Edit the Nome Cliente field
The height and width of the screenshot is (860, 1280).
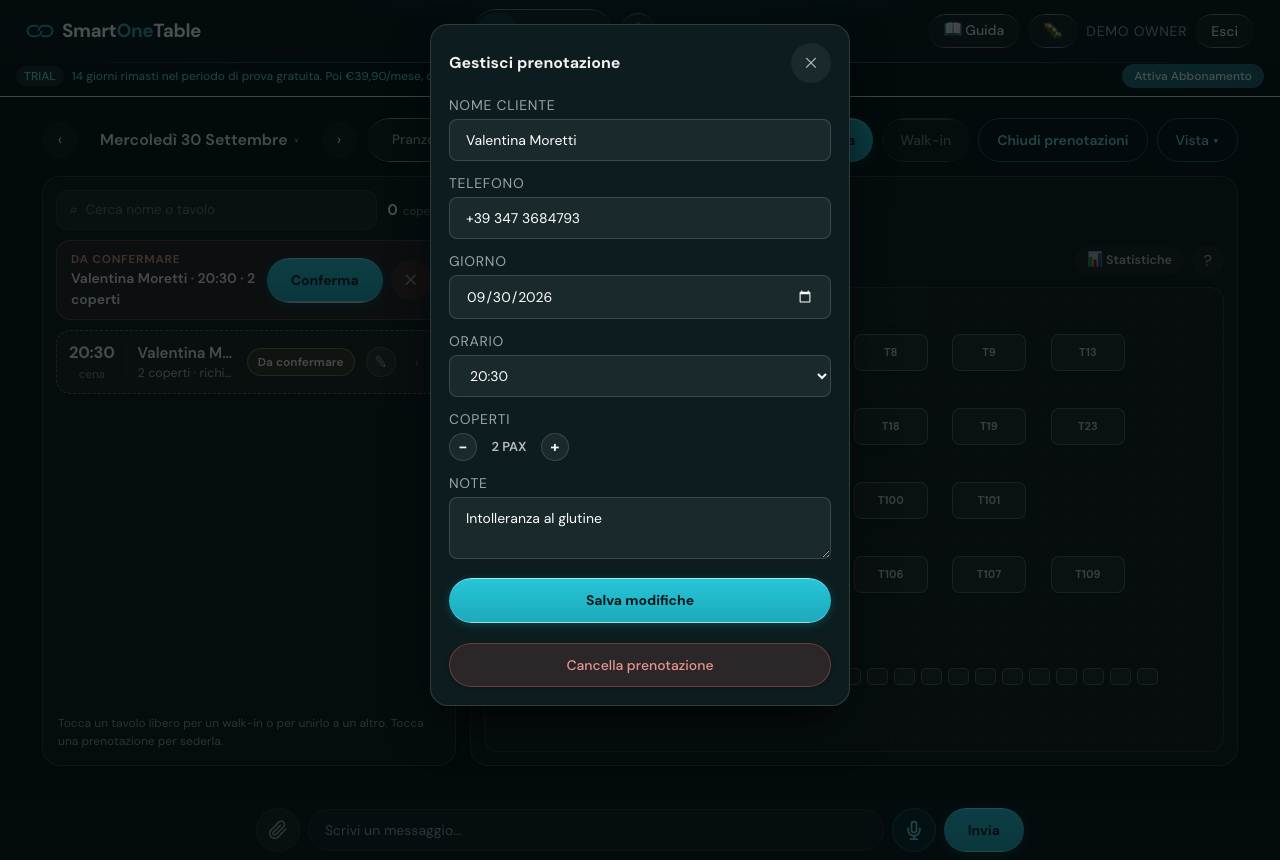coord(640,140)
